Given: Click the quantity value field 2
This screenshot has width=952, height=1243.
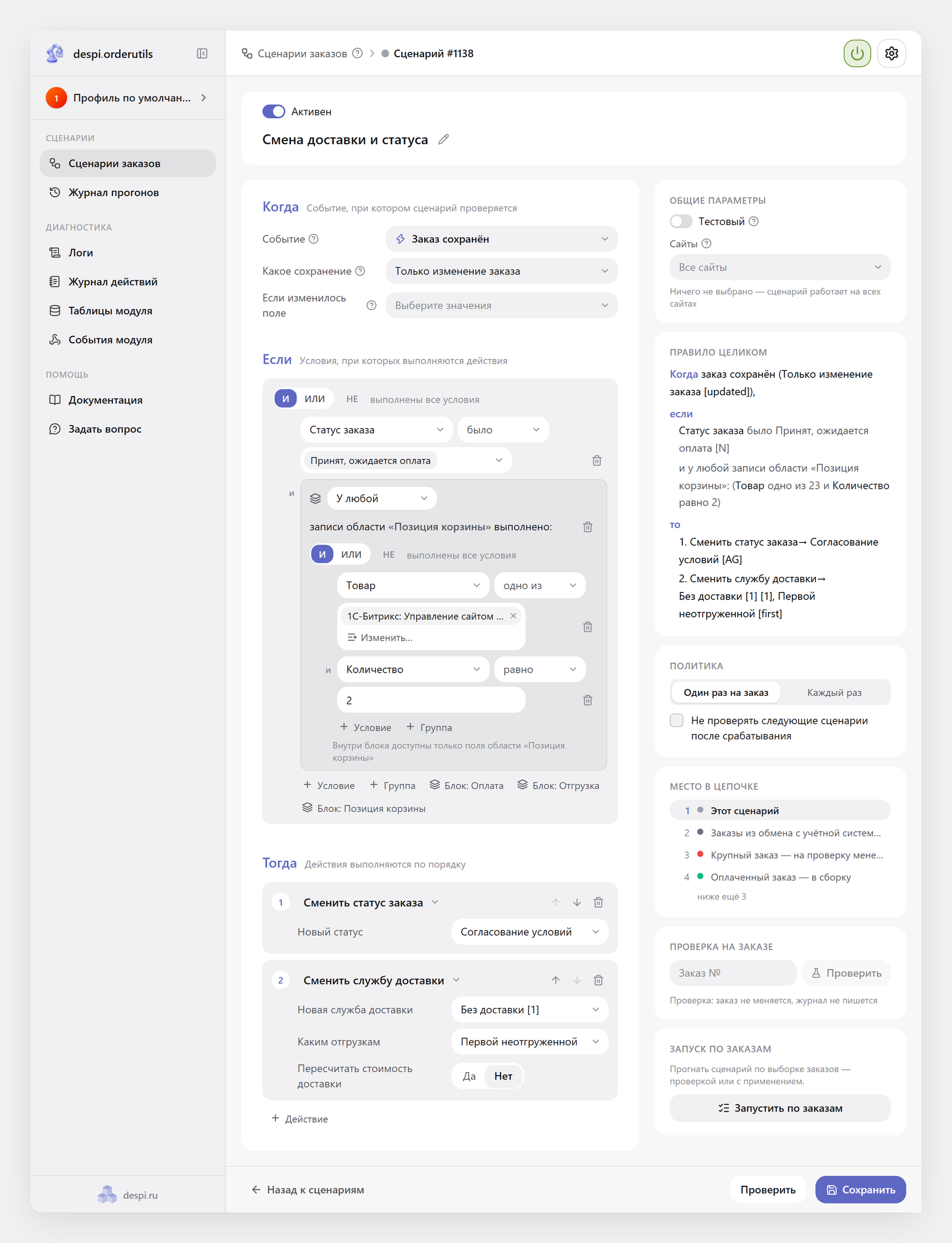Looking at the screenshot, I should coord(431,700).
